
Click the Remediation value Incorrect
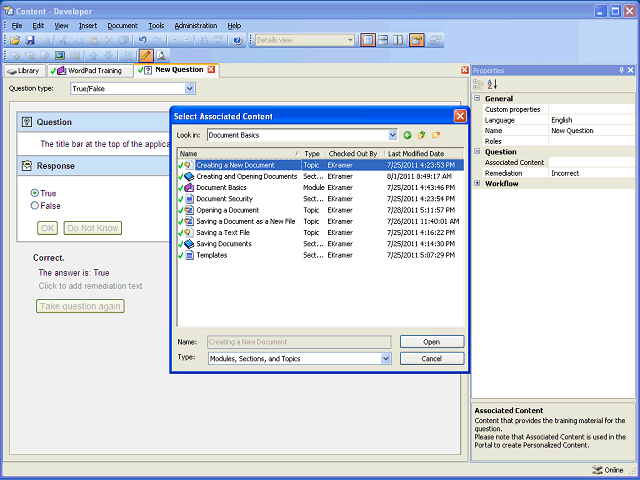[565, 173]
